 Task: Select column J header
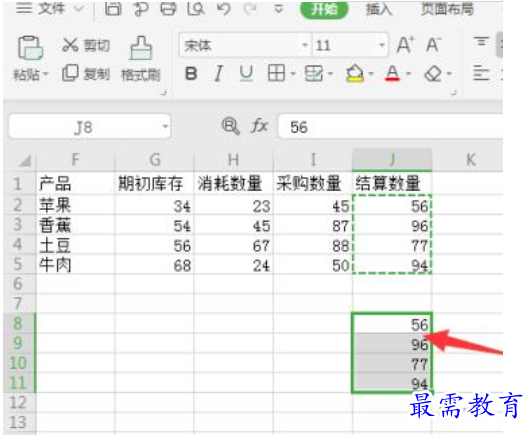click(392, 160)
